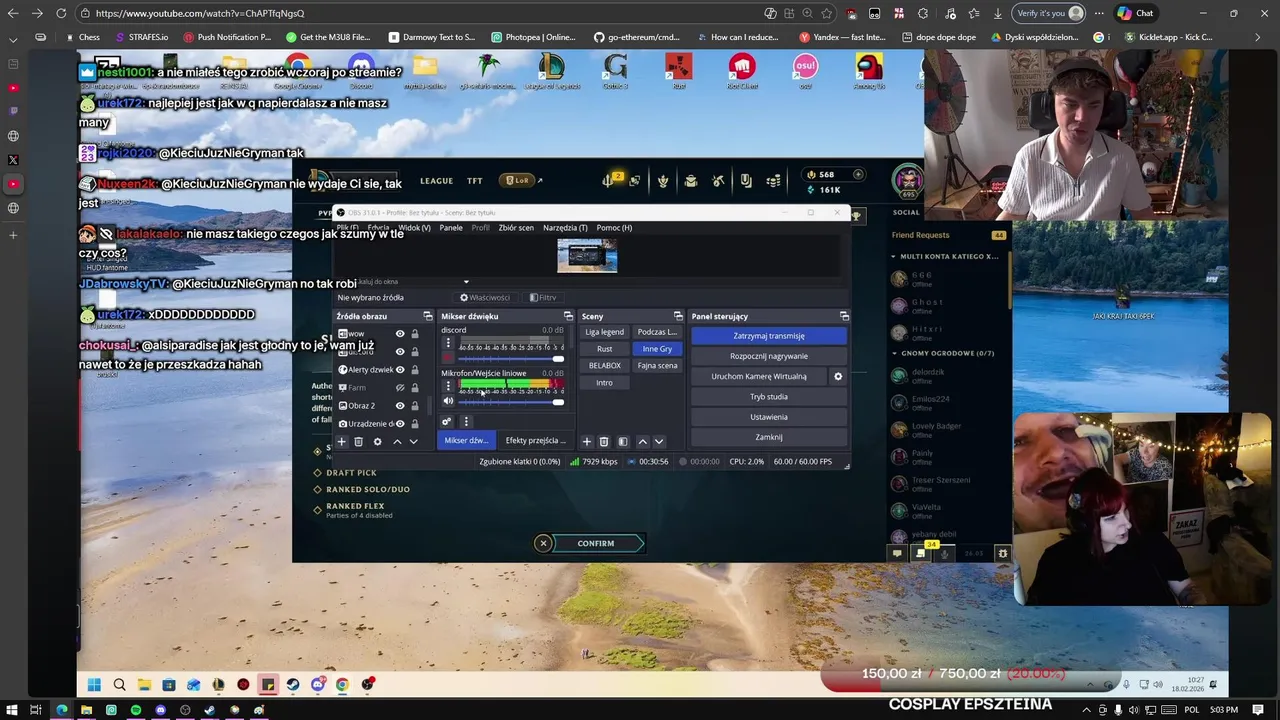Undock the Mikser dźwięku panel
This screenshot has height=720, width=1280.
tap(568, 316)
